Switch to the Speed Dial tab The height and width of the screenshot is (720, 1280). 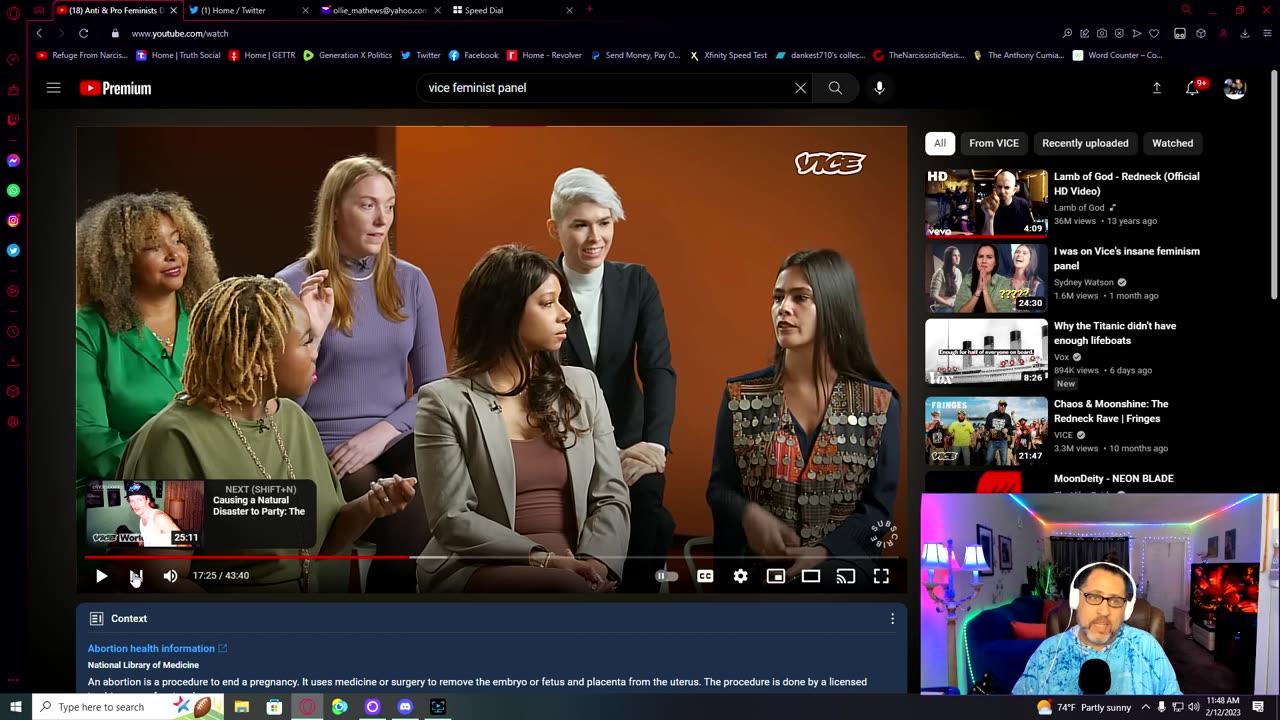[x=510, y=10]
